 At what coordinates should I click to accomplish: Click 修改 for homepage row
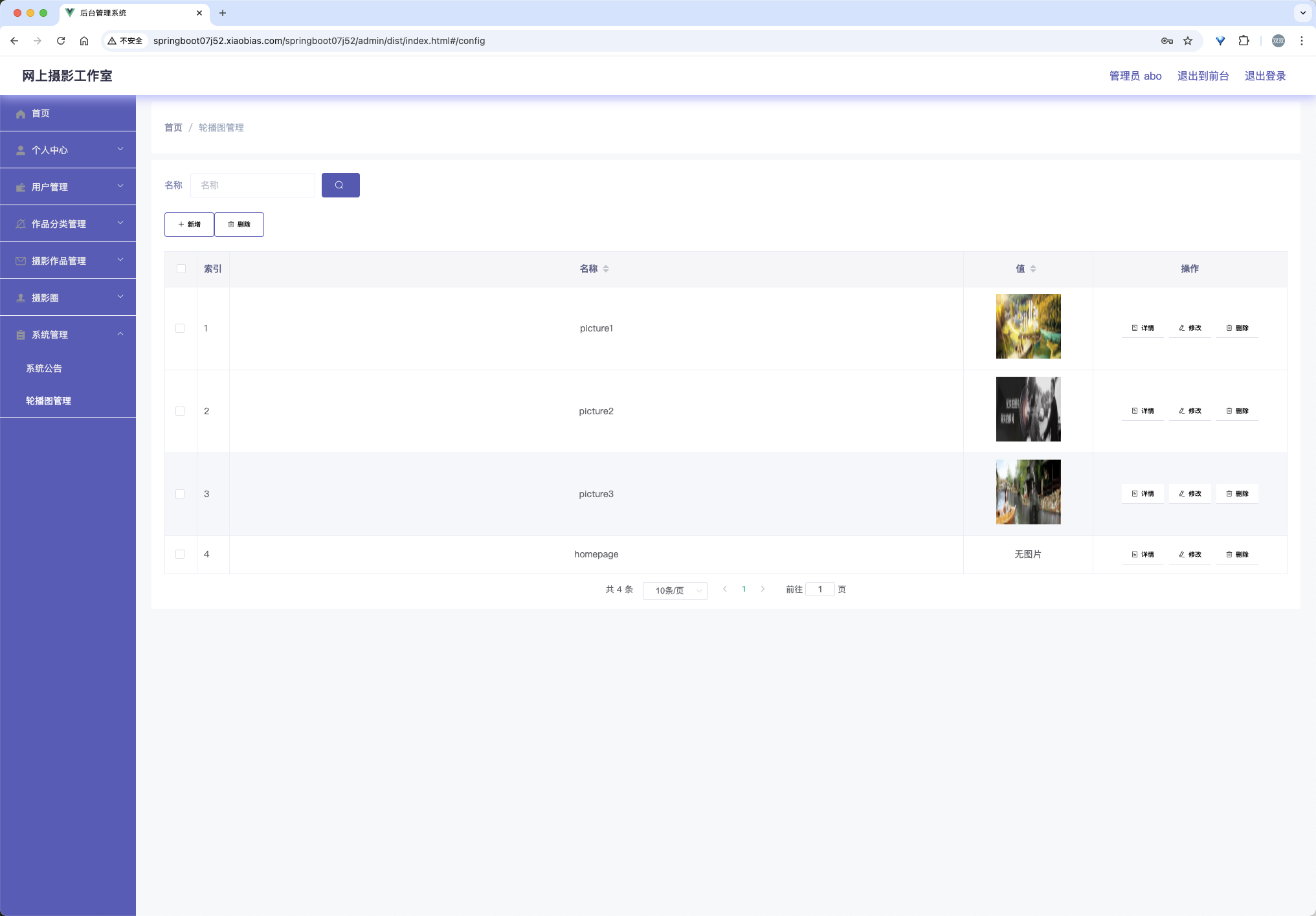coord(1190,555)
